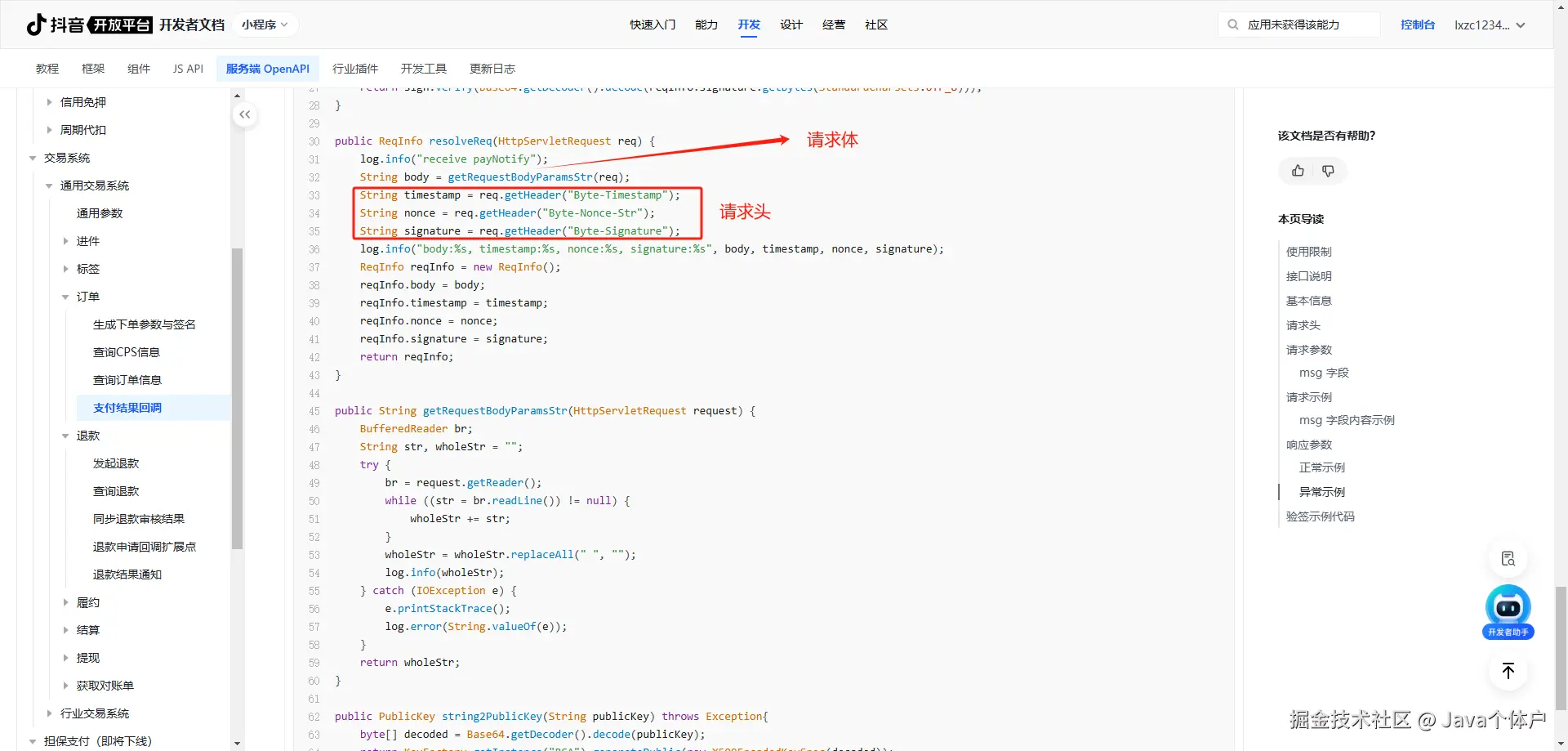Click the search magnifier icon
This screenshot has height=751, width=1568.
point(1232,25)
